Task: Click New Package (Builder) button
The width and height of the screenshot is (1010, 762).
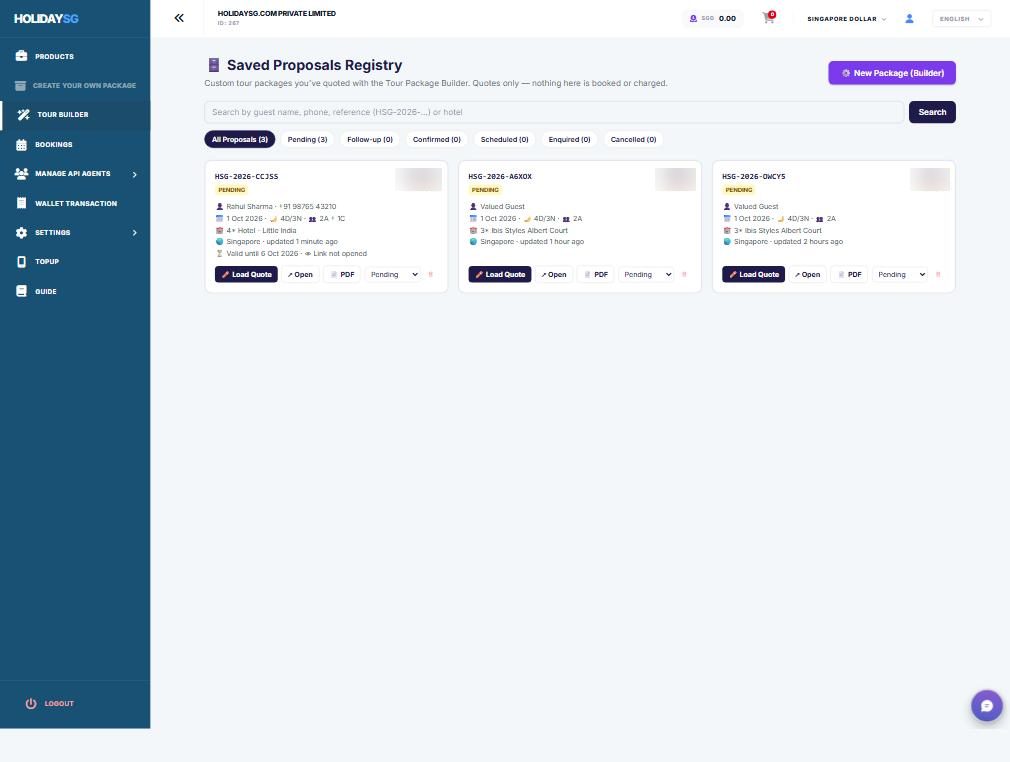Action: pyautogui.click(x=891, y=73)
